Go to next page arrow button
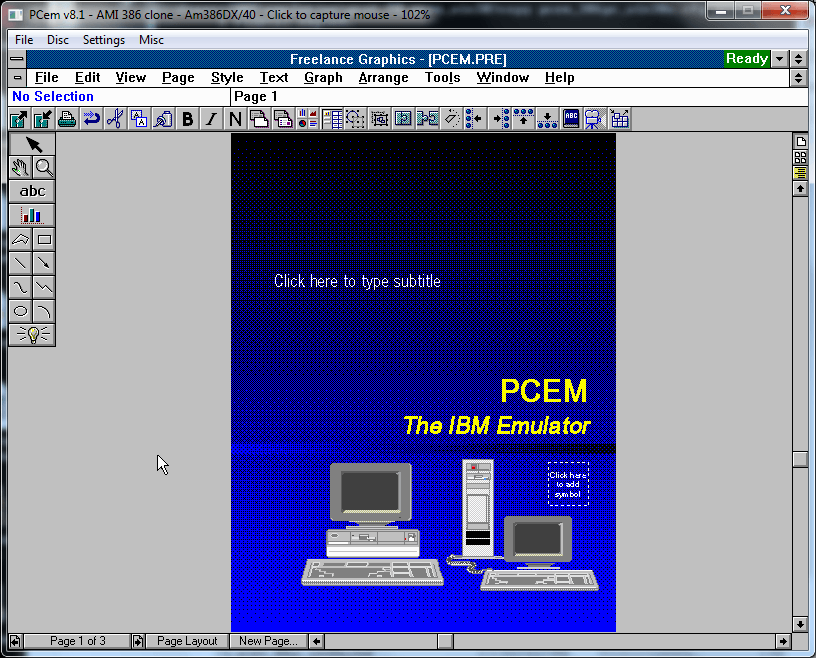 point(138,641)
